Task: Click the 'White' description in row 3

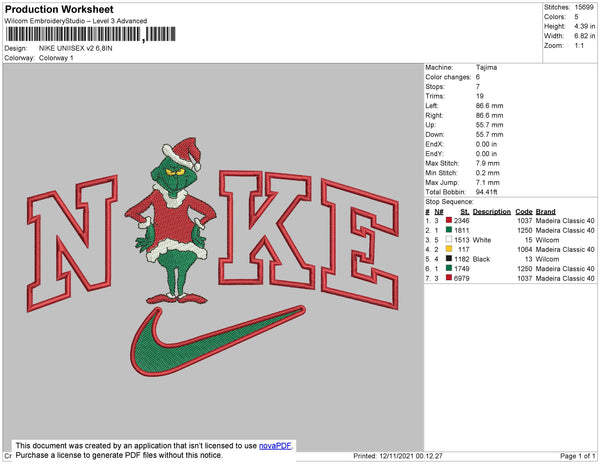Action: coord(482,240)
